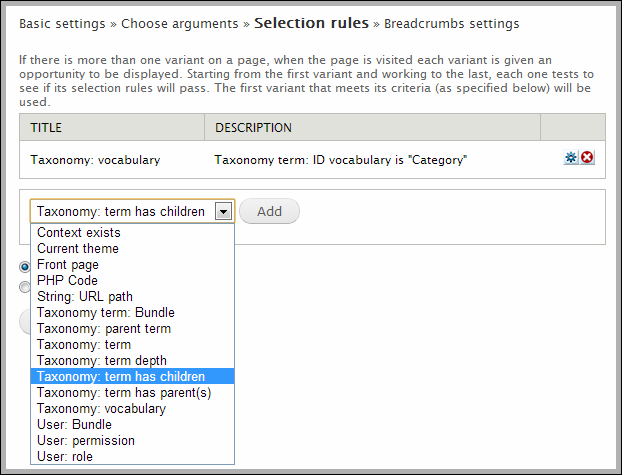Select "User: role" option
Screen dimensions: 622x475
click(66, 457)
